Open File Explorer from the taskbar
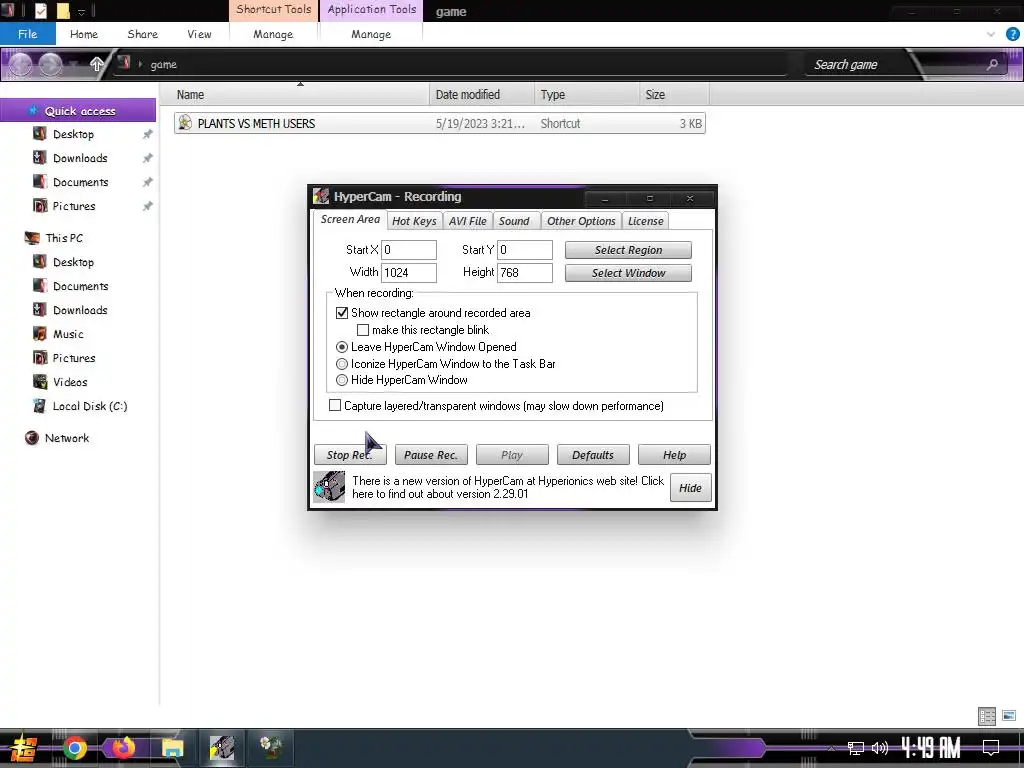The image size is (1024, 768). tap(172, 748)
